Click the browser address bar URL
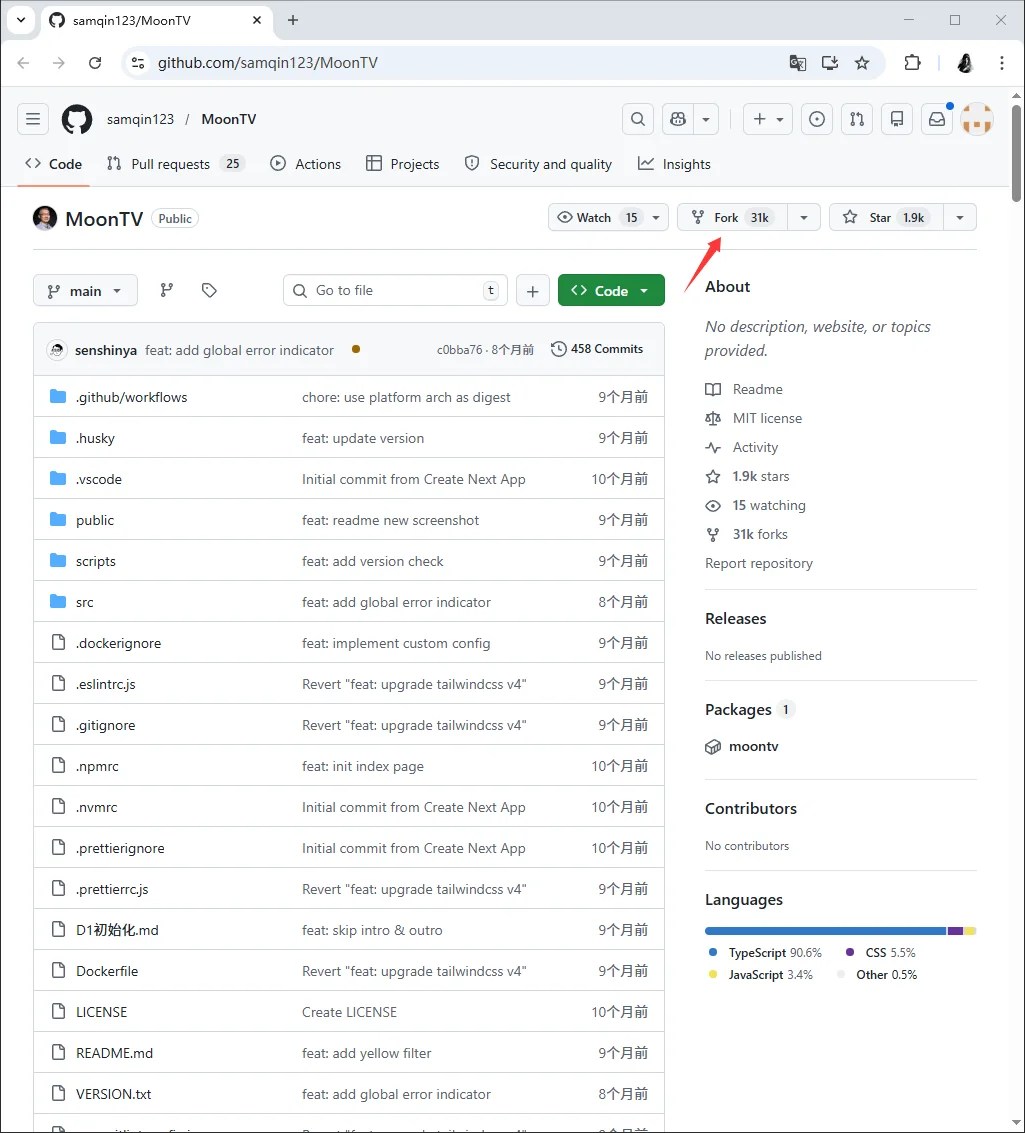1025x1133 pixels. [267, 63]
